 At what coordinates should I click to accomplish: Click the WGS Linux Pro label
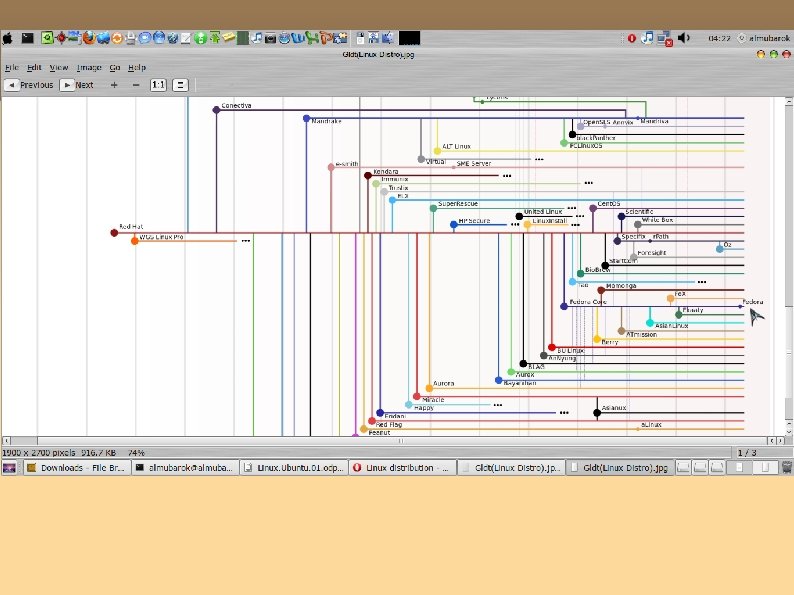click(161, 236)
